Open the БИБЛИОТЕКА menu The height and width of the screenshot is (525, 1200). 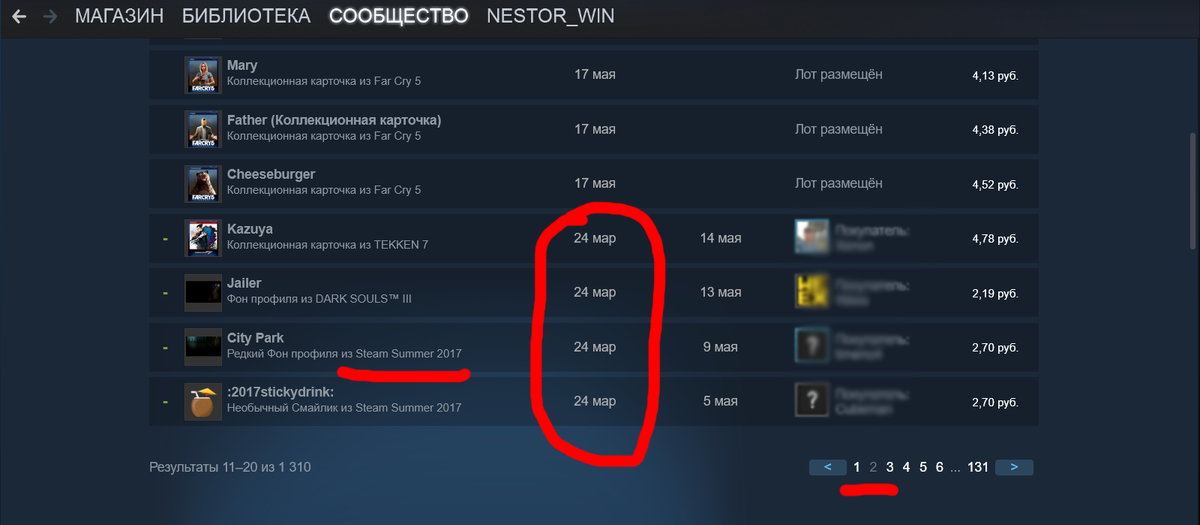point(247,16)
